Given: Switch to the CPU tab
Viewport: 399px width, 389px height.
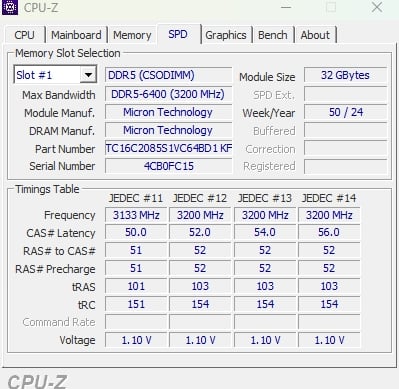Looking at the screenshot, I should tap(24, 35).
